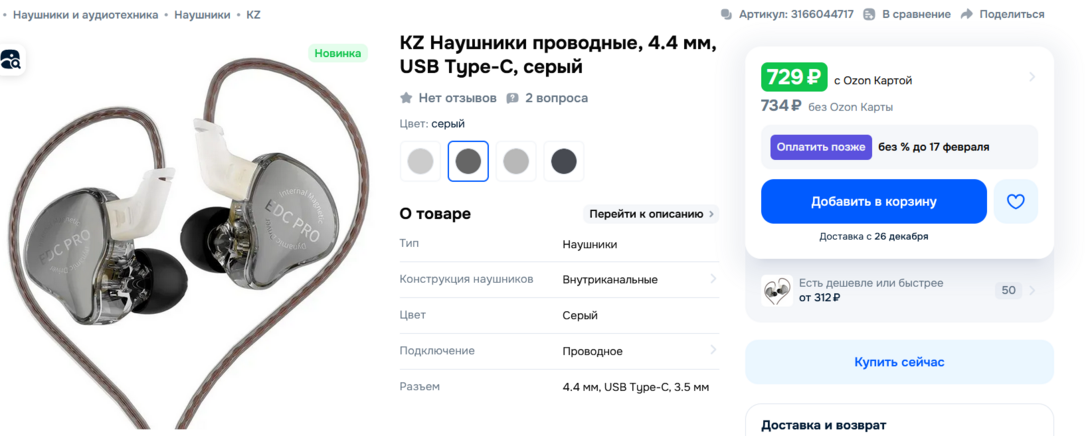Select the selected dark gray color option
This screenshot has width=1090, height=436.
point(468,161)
